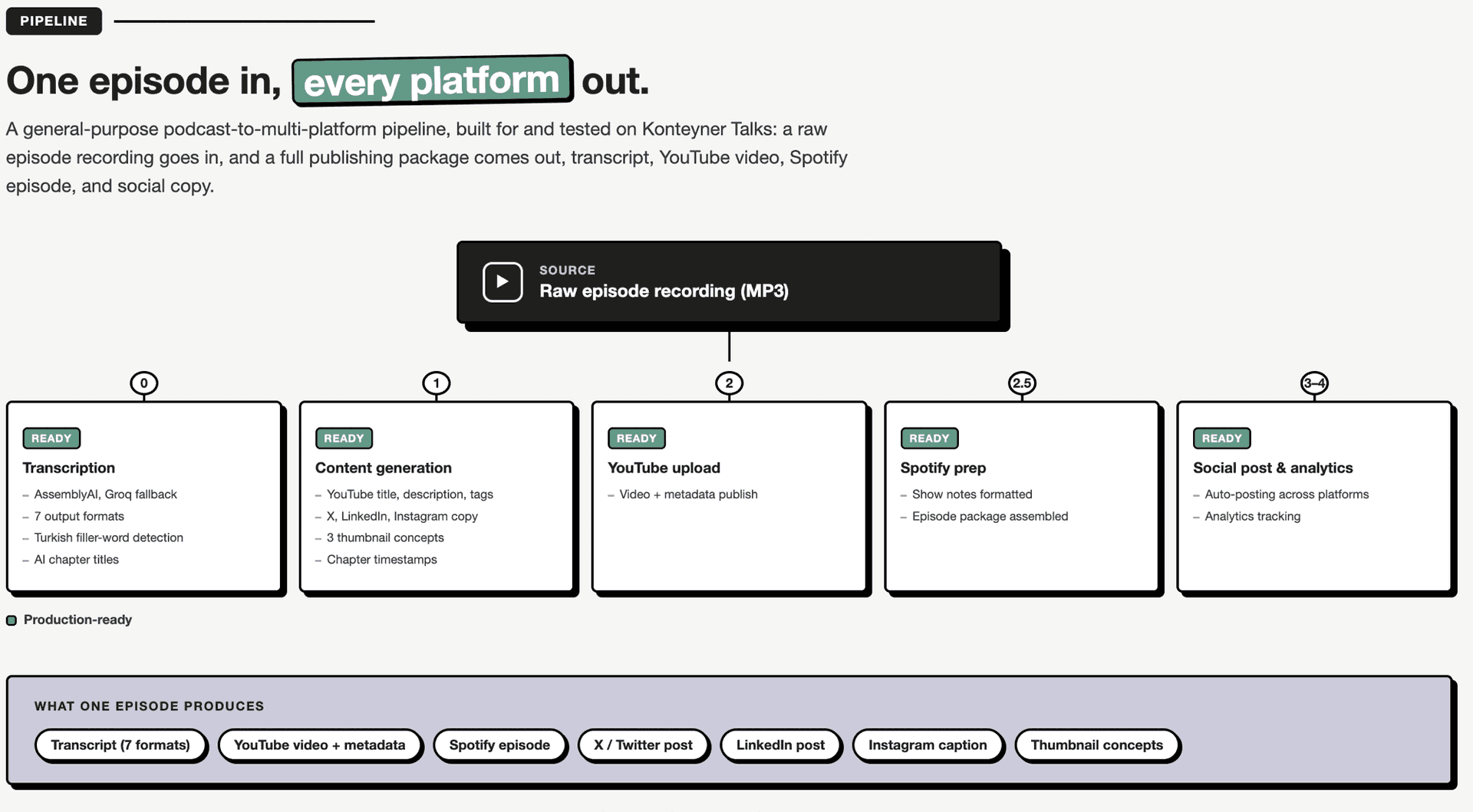Click the Show notes formatted item

pos(972,495)
